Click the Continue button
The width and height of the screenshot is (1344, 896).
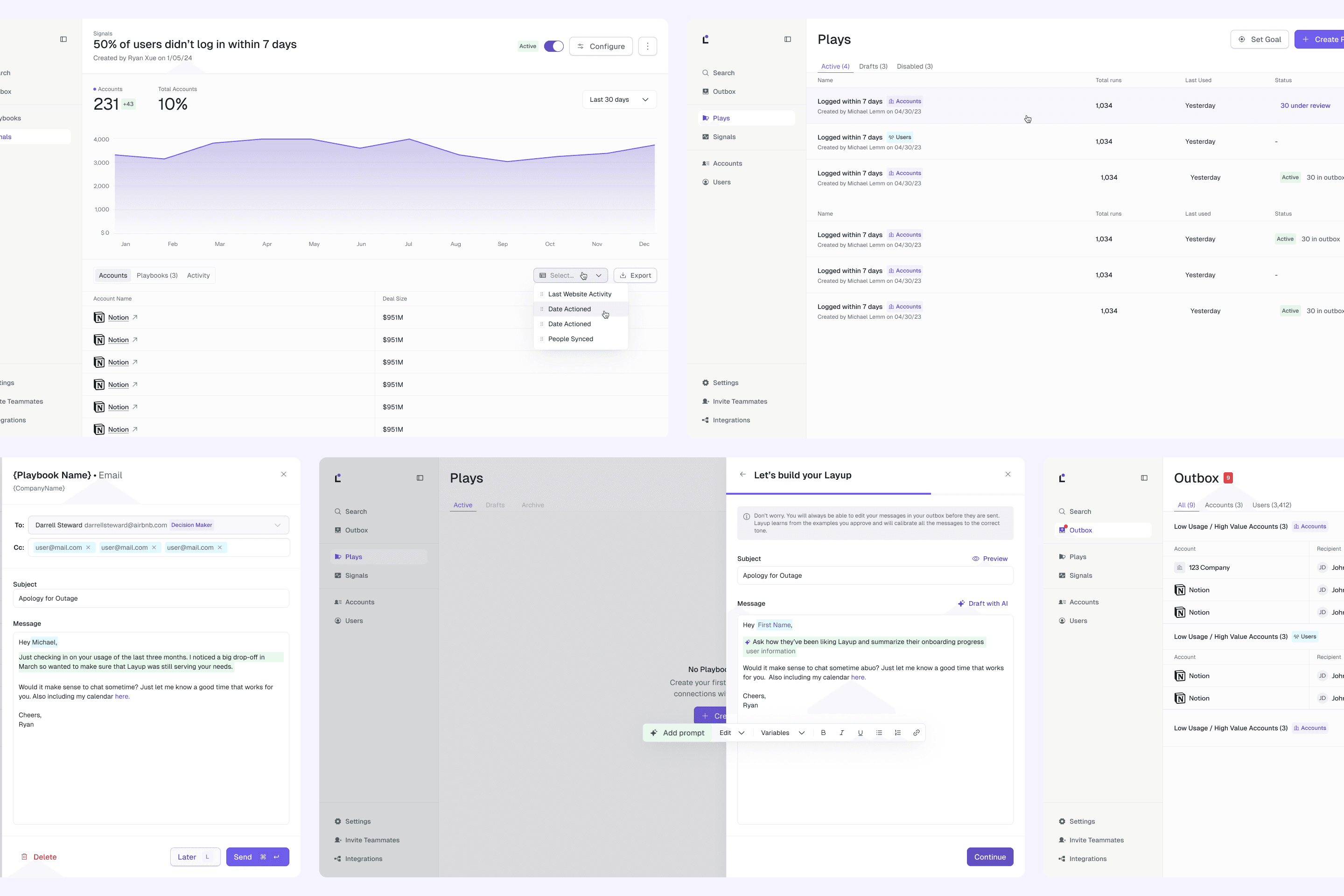(x=989, y=857)
